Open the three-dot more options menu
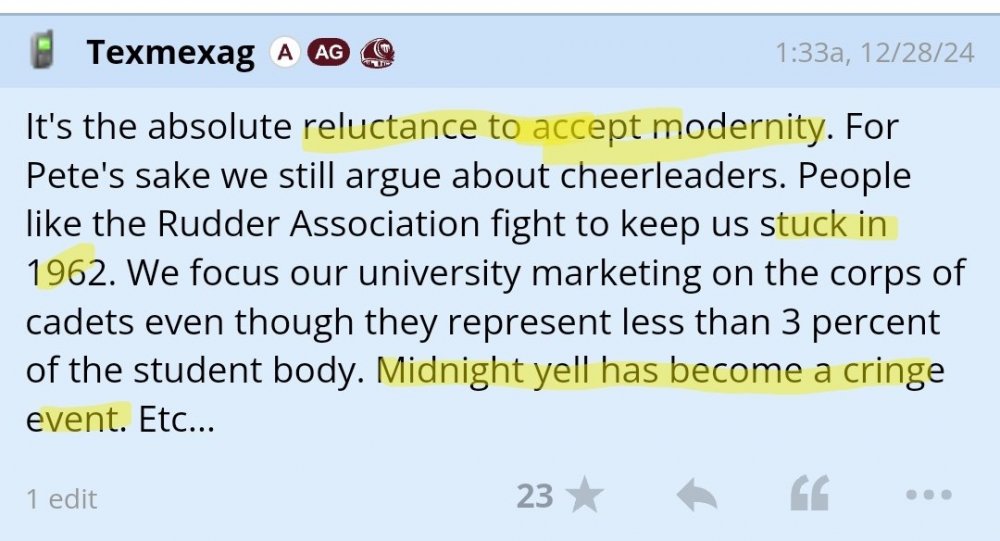The image size is (1000, 541). 928,495
